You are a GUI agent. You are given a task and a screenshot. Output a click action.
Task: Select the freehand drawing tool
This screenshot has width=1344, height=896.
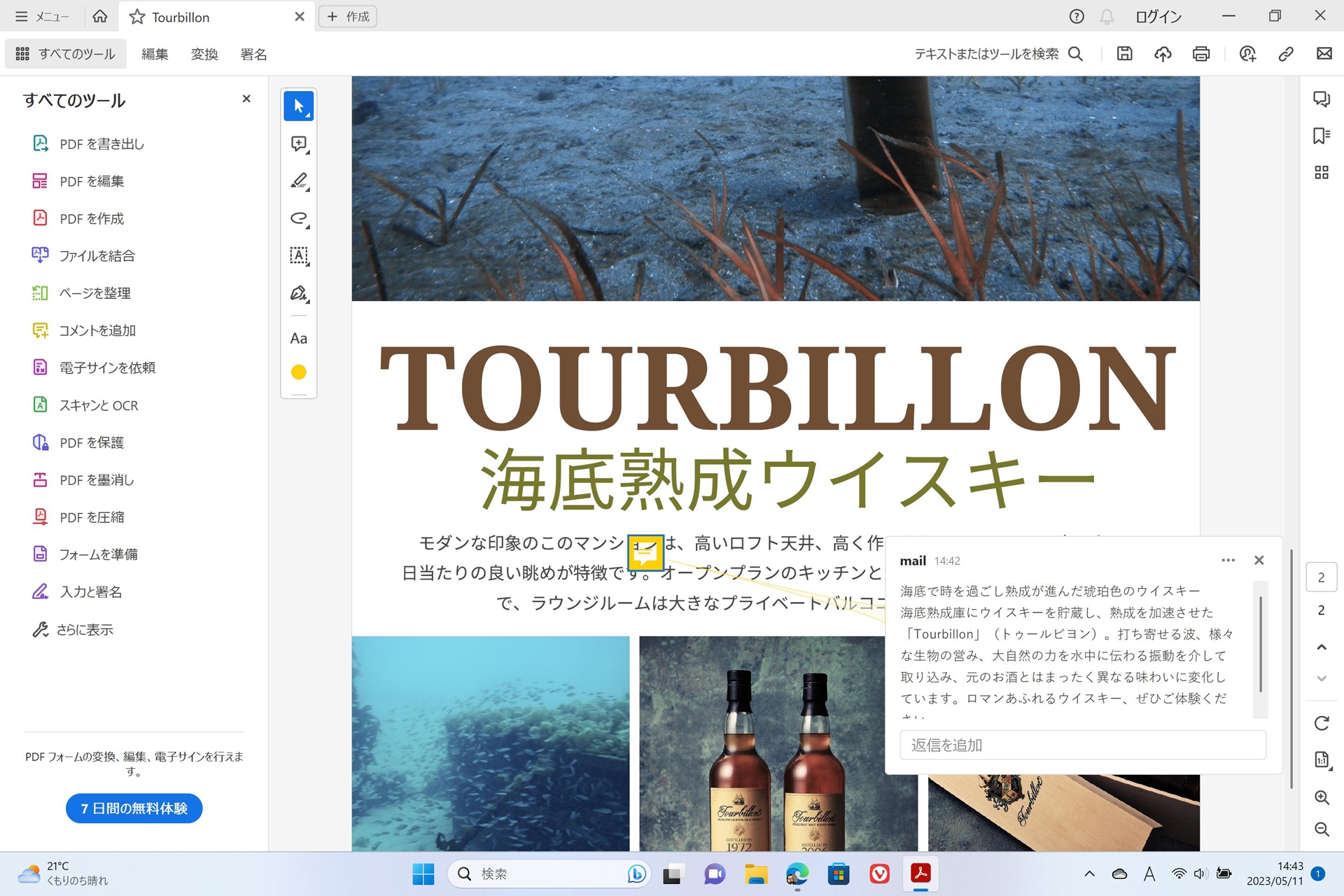point(299,219)
